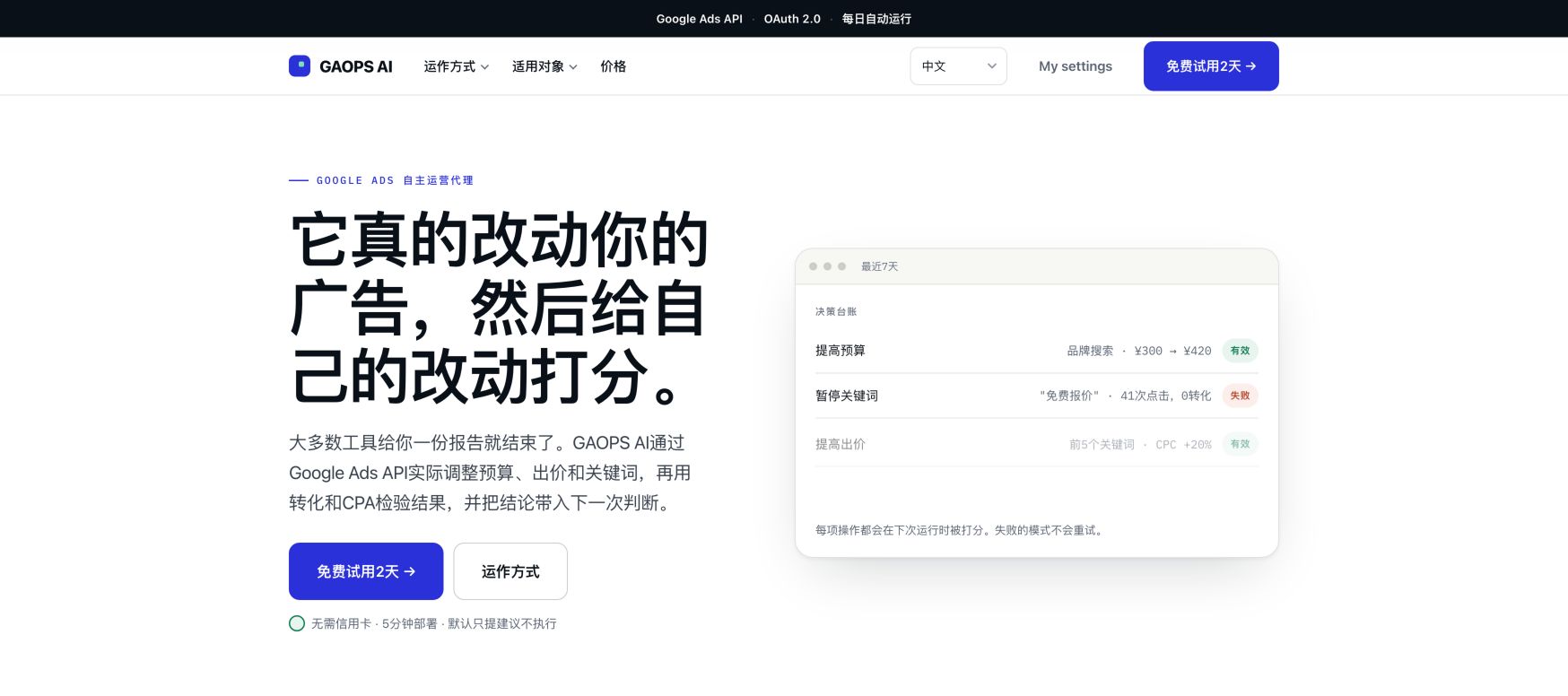Click the 无需信用卡 · 5分钟部署 note
Viewport: 1568px width, 696px height.
coord(434,623)
